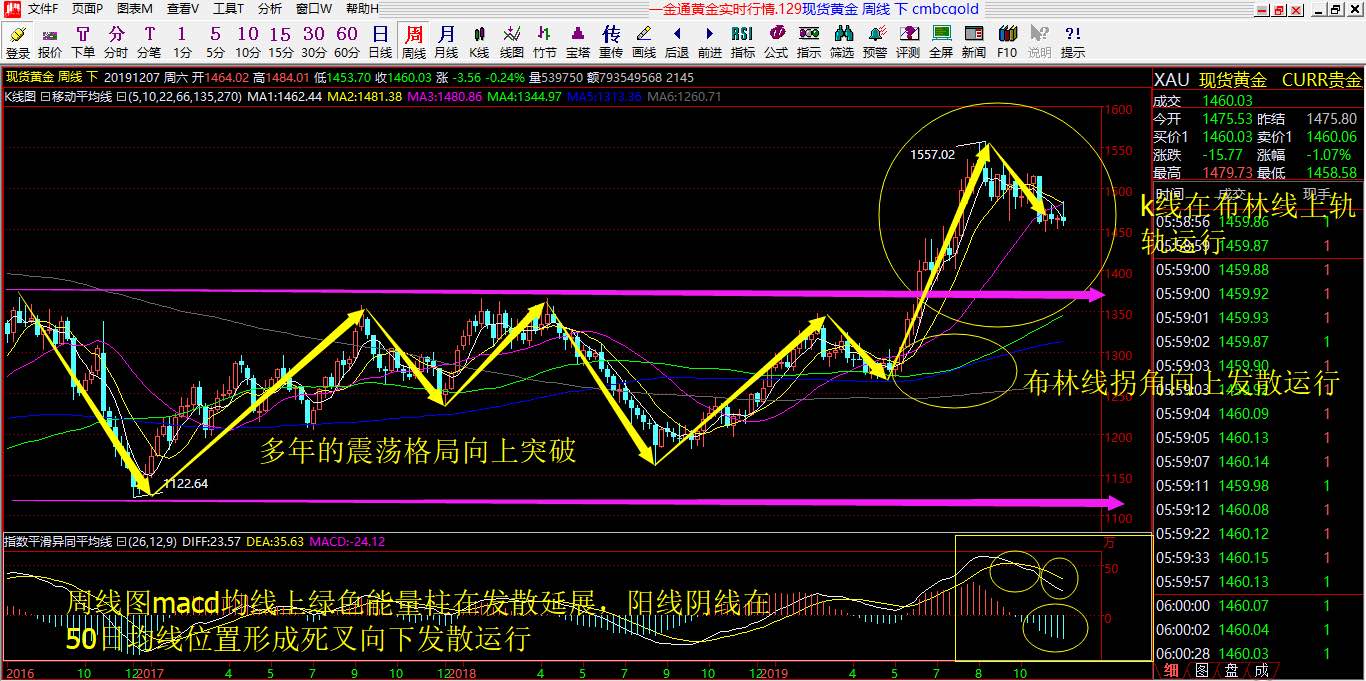
Task: Click the MA4:1344.97 value
Action: pos(526,97)
